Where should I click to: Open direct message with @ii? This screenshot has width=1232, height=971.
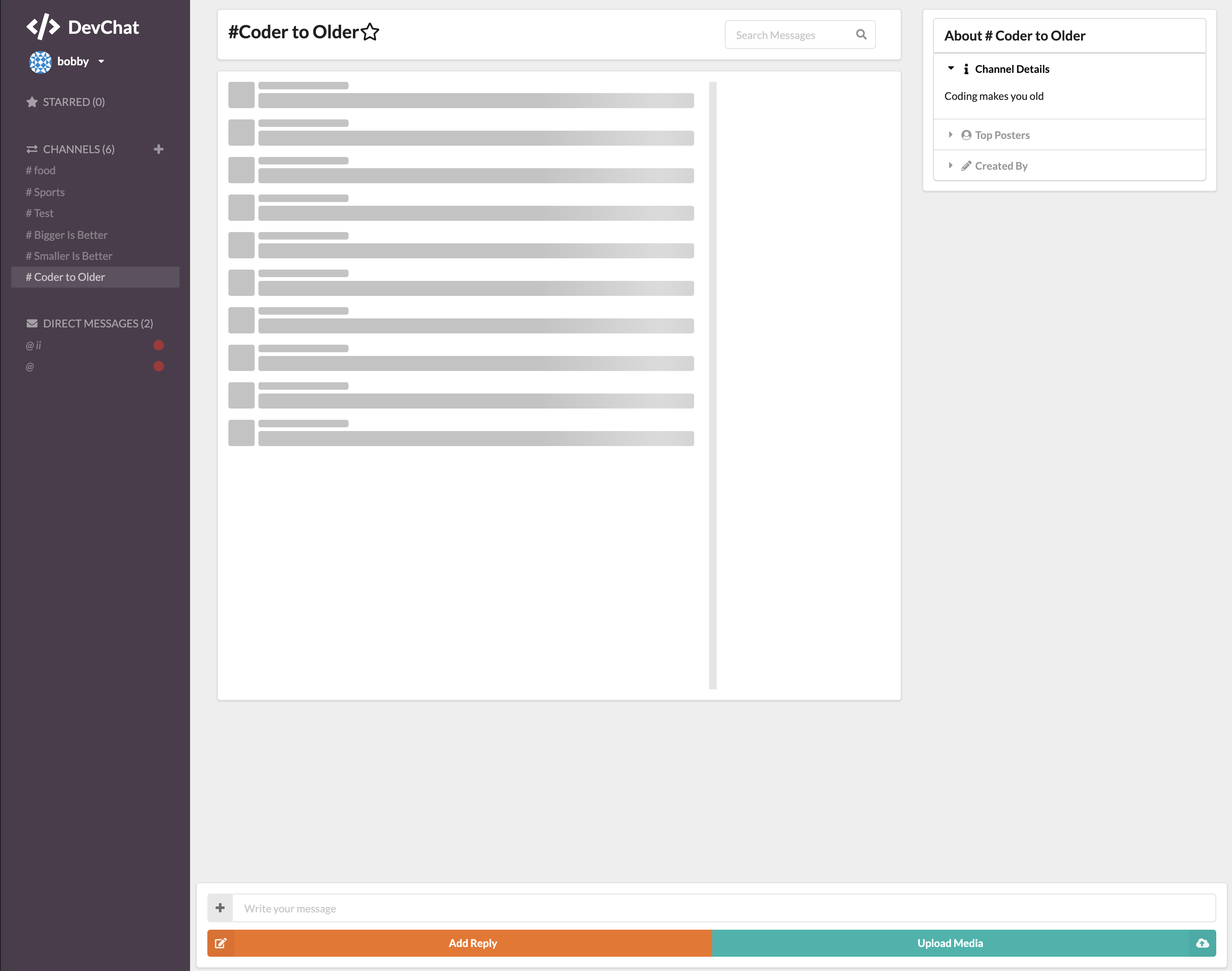click(x=33, y=345)
